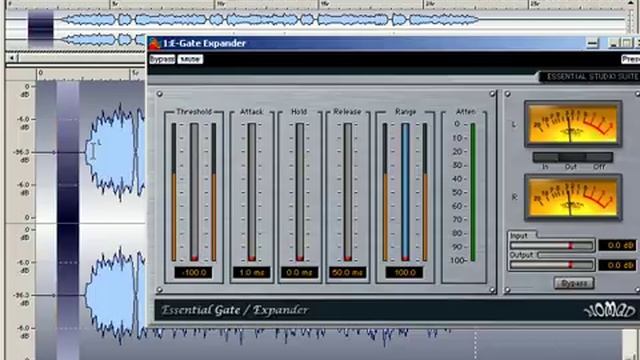Select the Input tab label

519,236
